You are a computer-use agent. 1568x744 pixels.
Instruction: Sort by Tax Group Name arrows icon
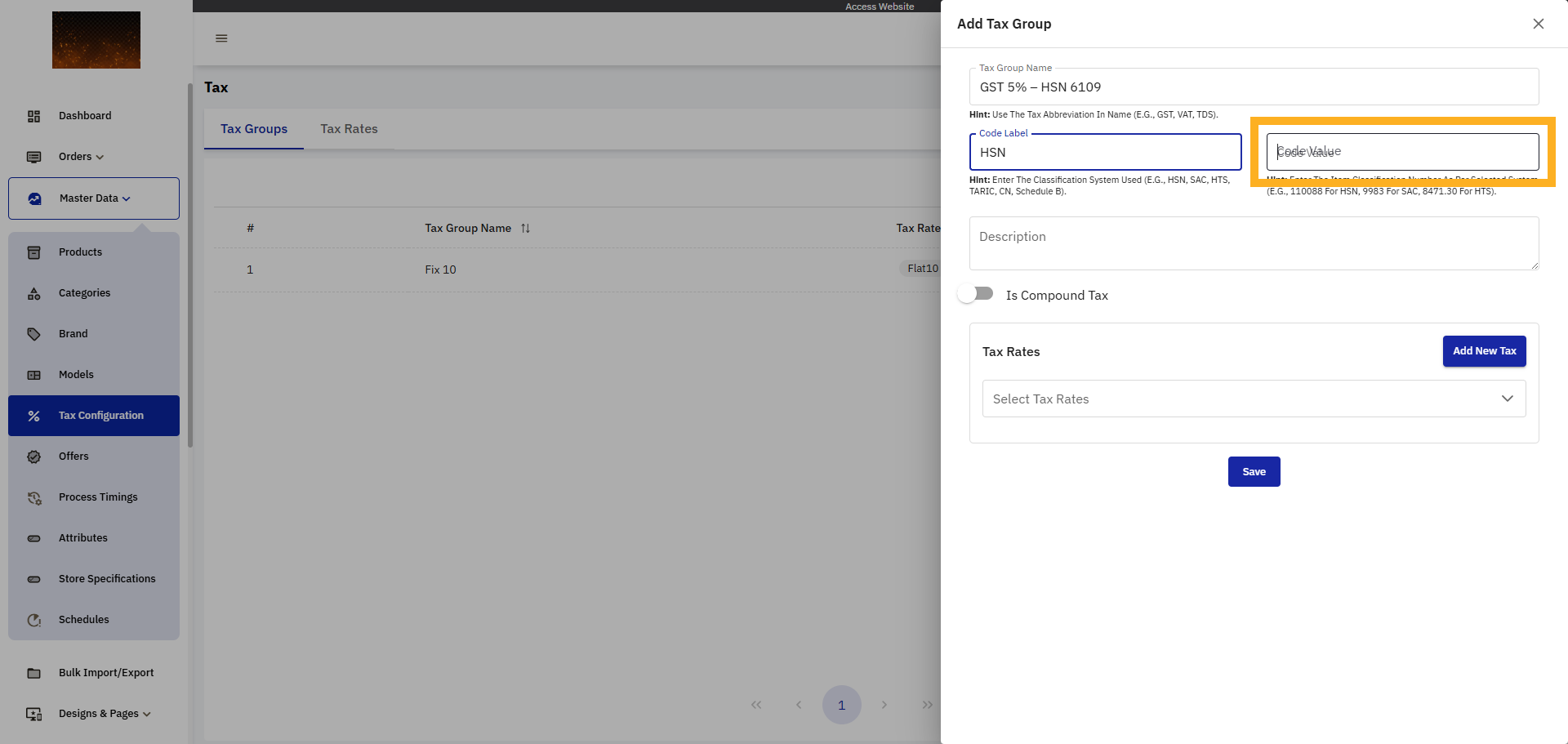click(525, 229)
